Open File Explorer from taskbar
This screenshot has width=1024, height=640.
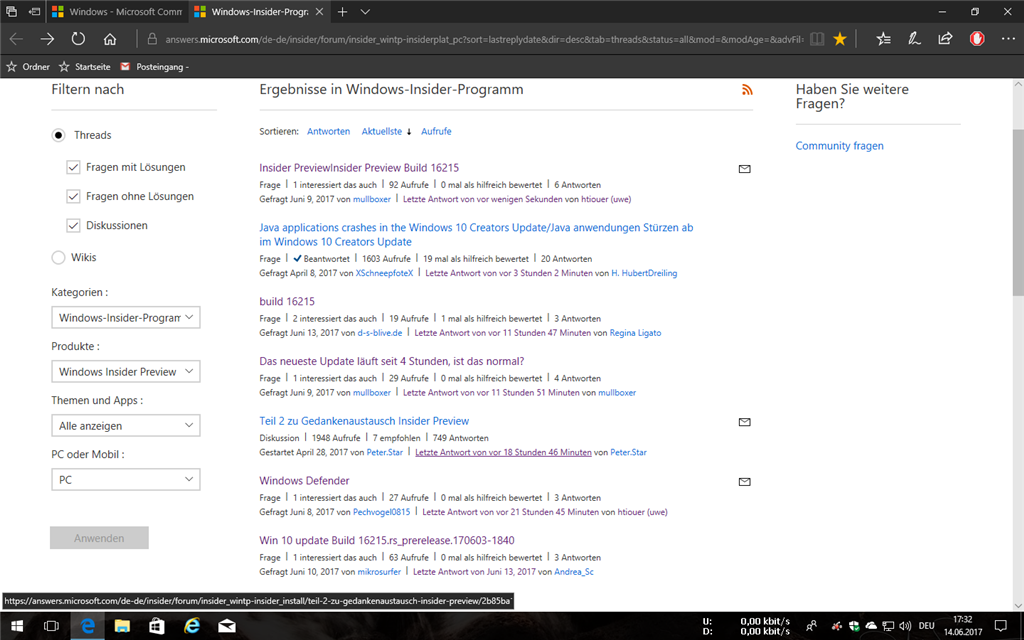click(122, 626)
